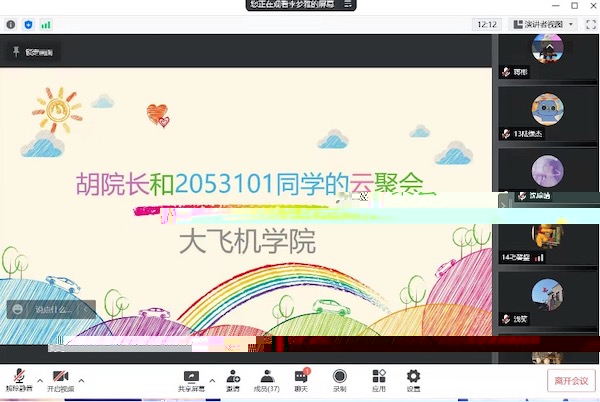
Task: Open the apps (应用) menu
Action: tap(379, 381)
